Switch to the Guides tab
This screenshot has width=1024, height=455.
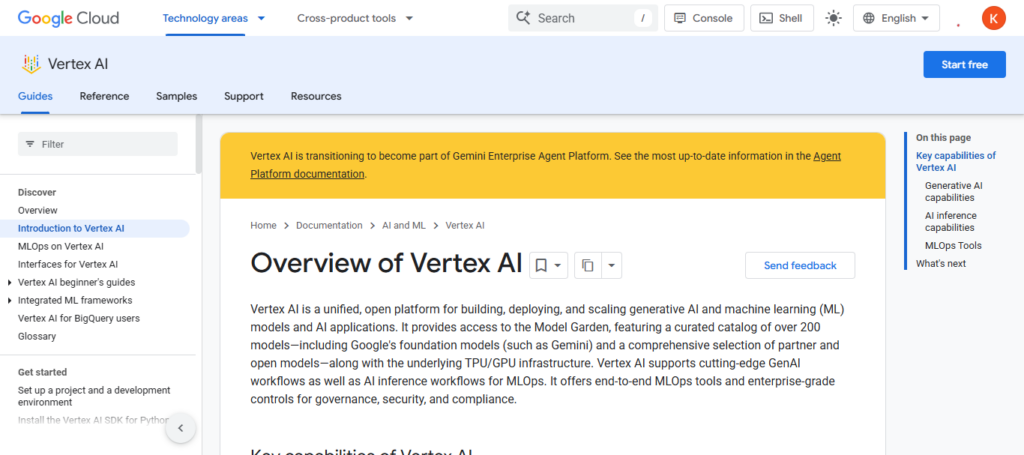tap(35, 96)
